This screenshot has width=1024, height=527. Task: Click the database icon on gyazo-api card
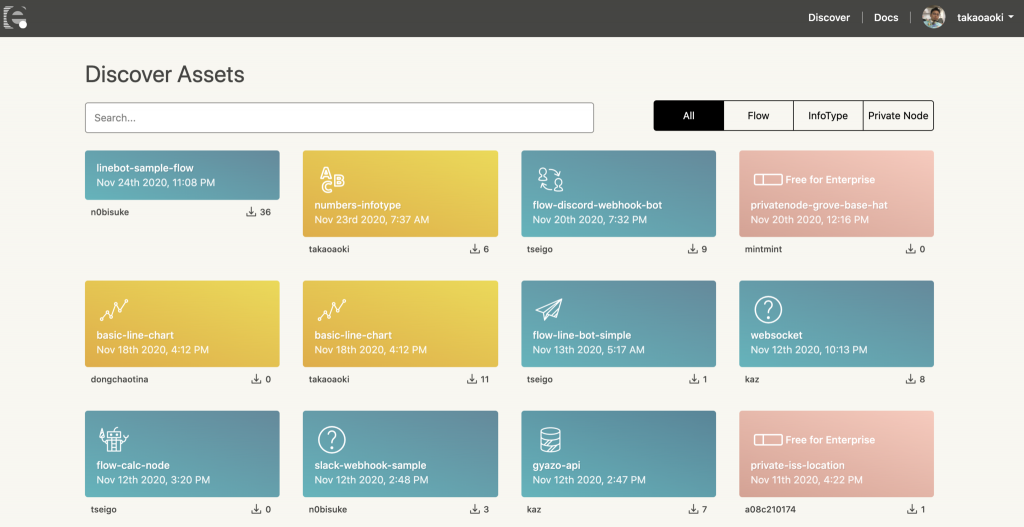click(549, 439)
